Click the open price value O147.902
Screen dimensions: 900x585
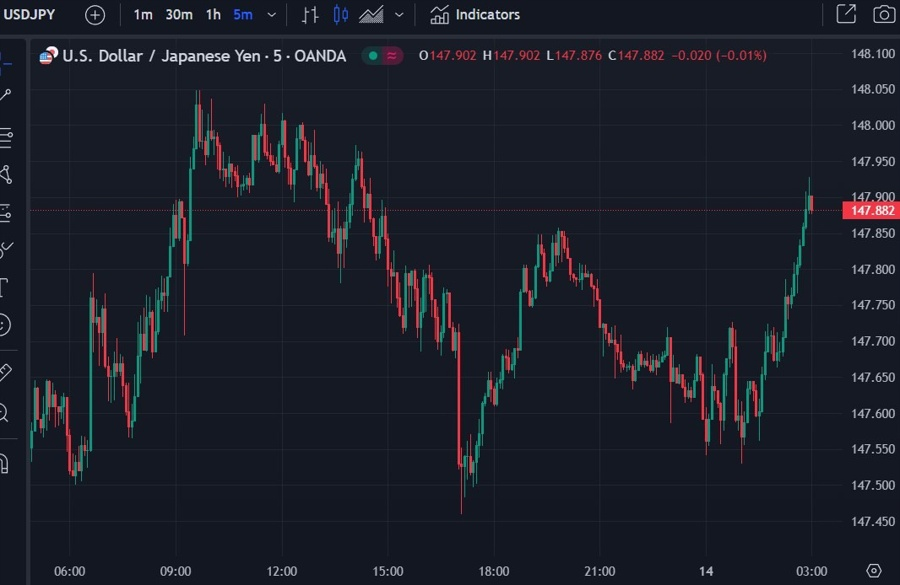pos(448,56)
